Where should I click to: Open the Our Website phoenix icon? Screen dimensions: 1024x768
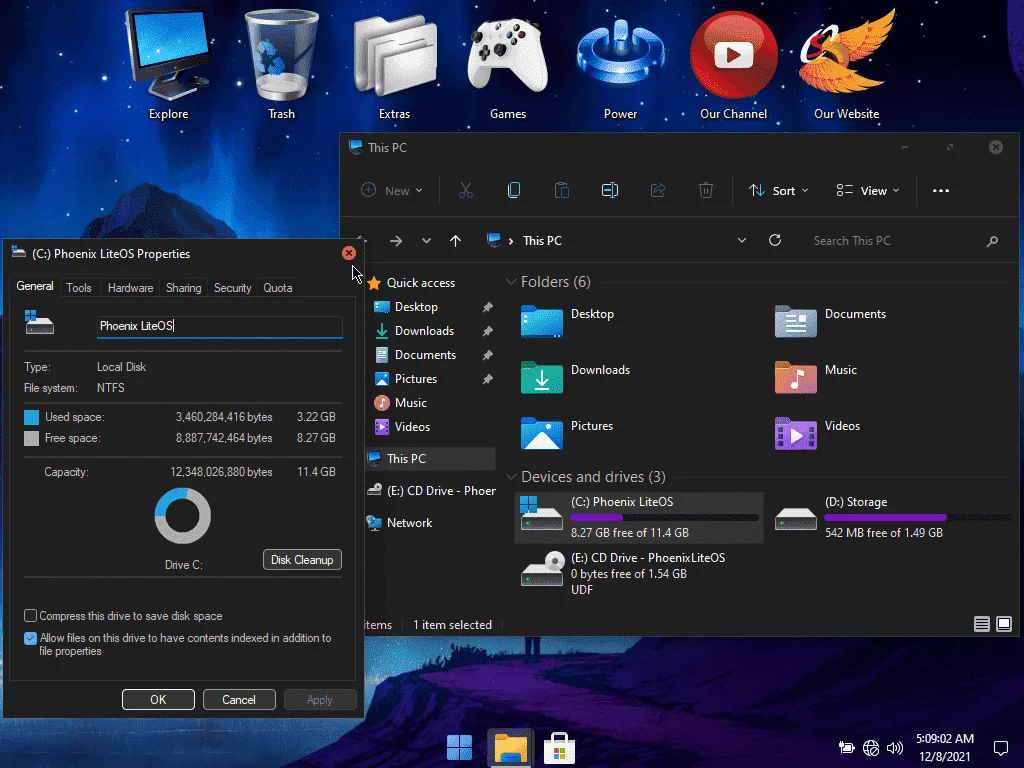(x=846, y=65)
